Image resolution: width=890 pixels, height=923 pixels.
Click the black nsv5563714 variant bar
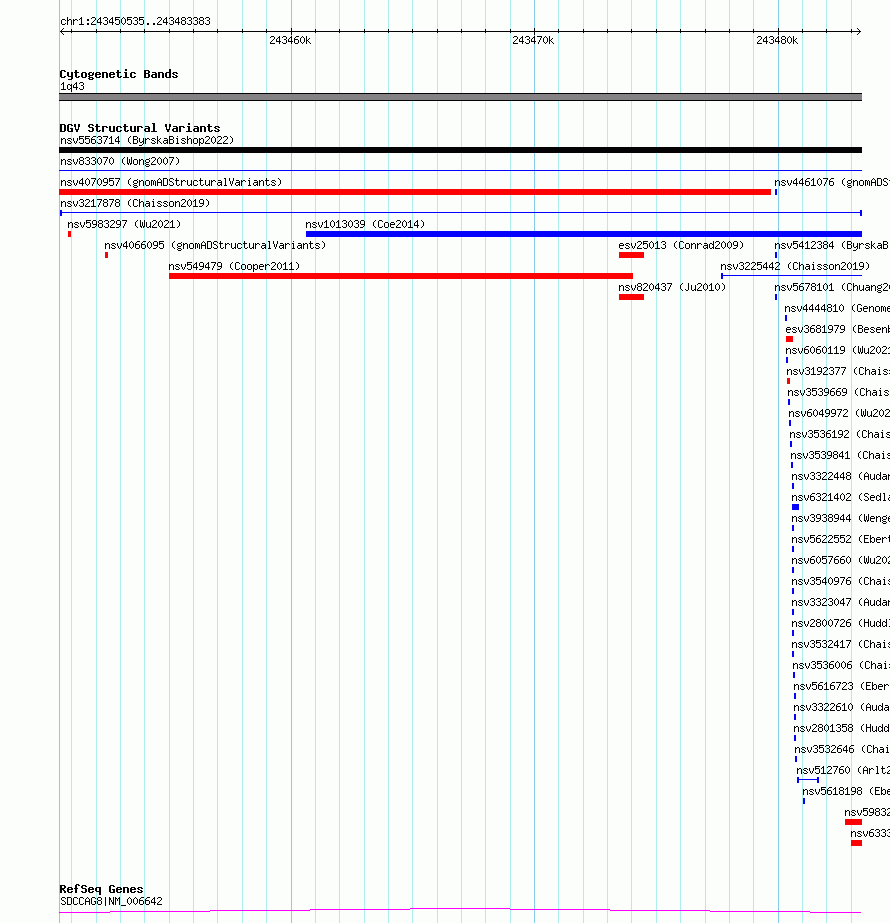[460, 150]
